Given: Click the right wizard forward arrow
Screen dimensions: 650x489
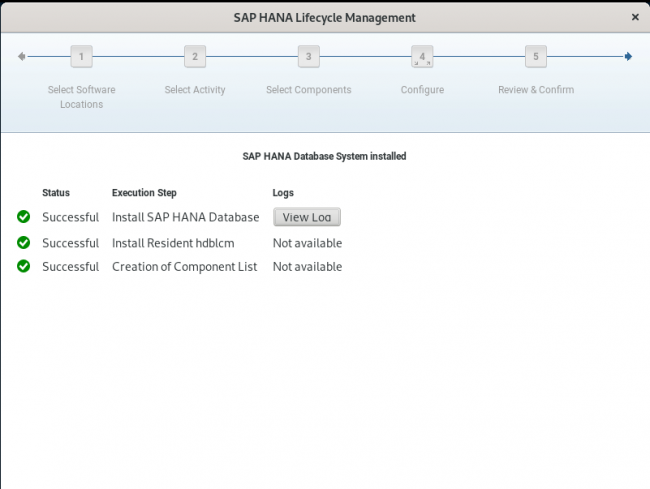Looking at the screenshot, I should [x=628, y=56].
